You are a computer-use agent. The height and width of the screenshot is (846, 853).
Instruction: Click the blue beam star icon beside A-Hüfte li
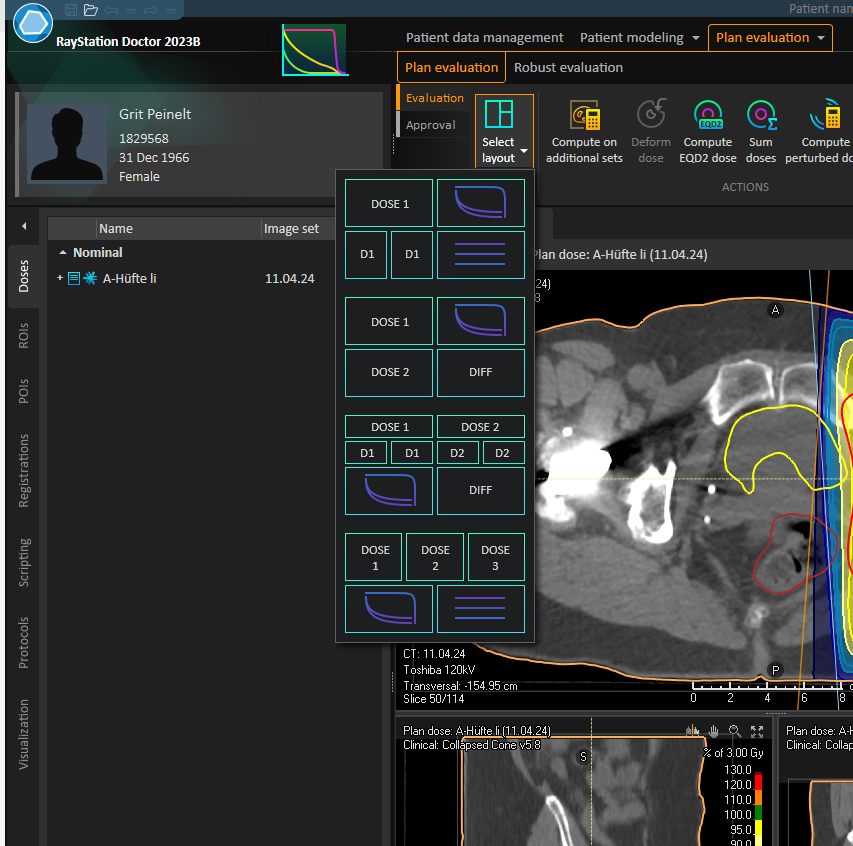tap(90, 279)
